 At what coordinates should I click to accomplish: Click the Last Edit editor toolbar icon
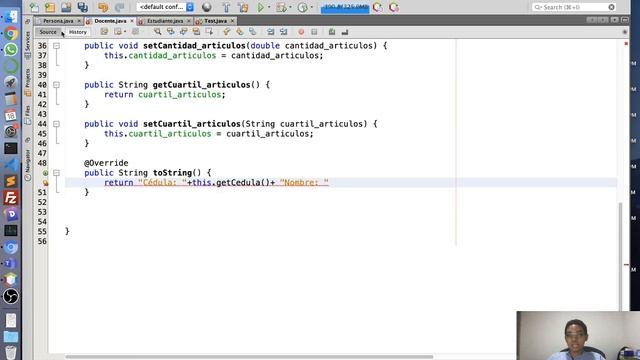[104, 32]
